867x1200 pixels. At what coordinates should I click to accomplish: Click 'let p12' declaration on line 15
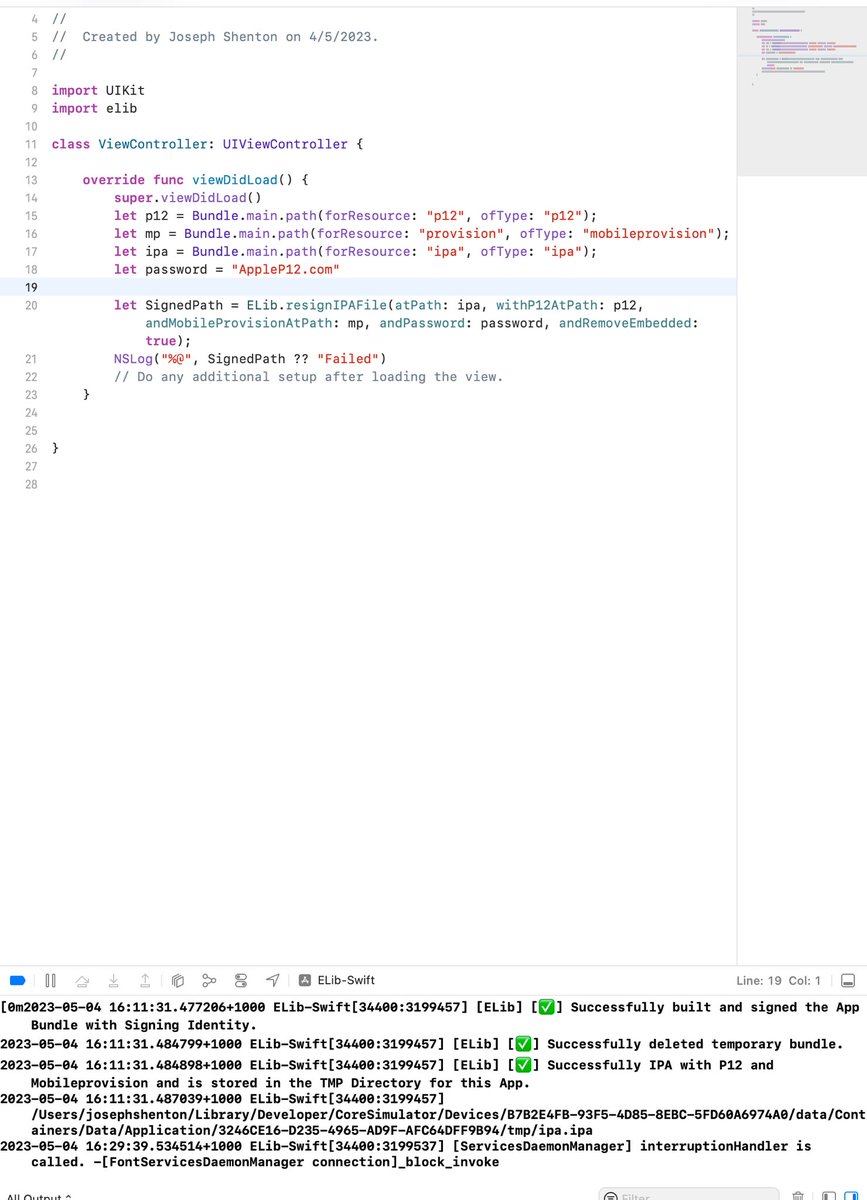[x=140, y=216]
